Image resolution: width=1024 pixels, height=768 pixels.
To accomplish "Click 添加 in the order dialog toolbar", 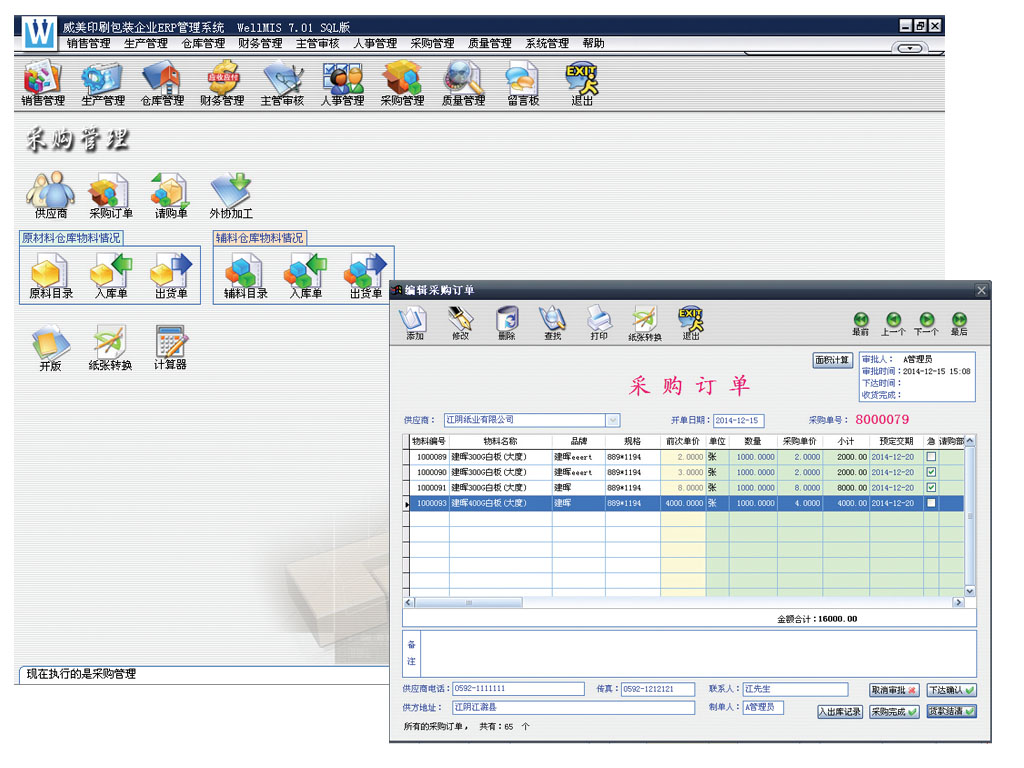I will (x=414, y=323).
